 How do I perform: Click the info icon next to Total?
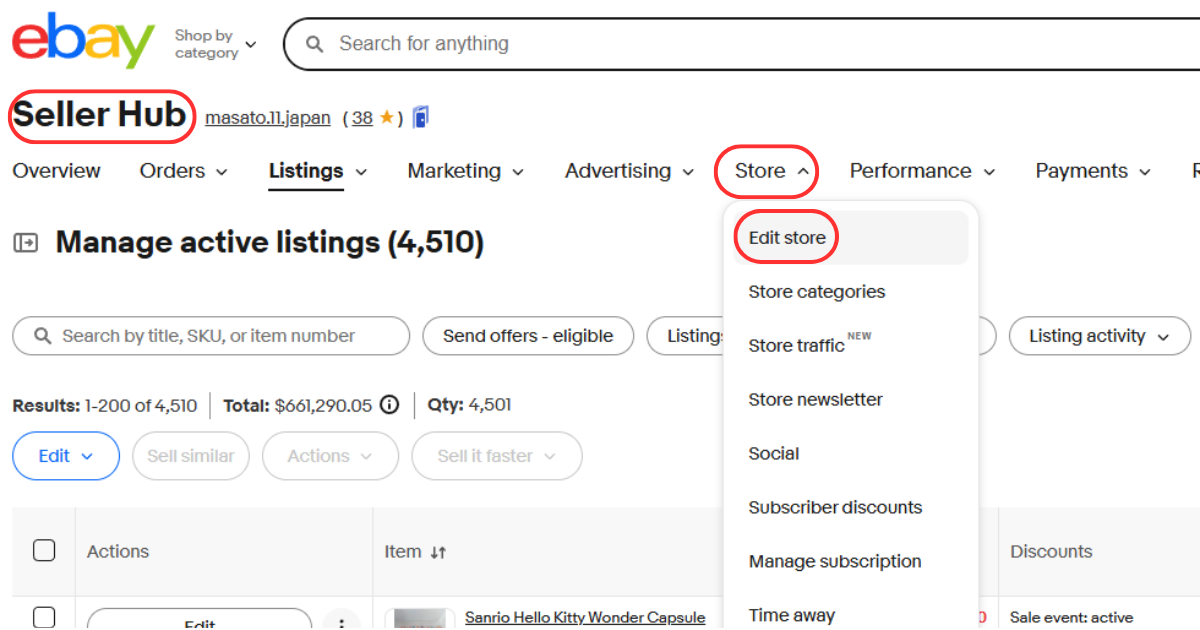(x=390, y=405)
